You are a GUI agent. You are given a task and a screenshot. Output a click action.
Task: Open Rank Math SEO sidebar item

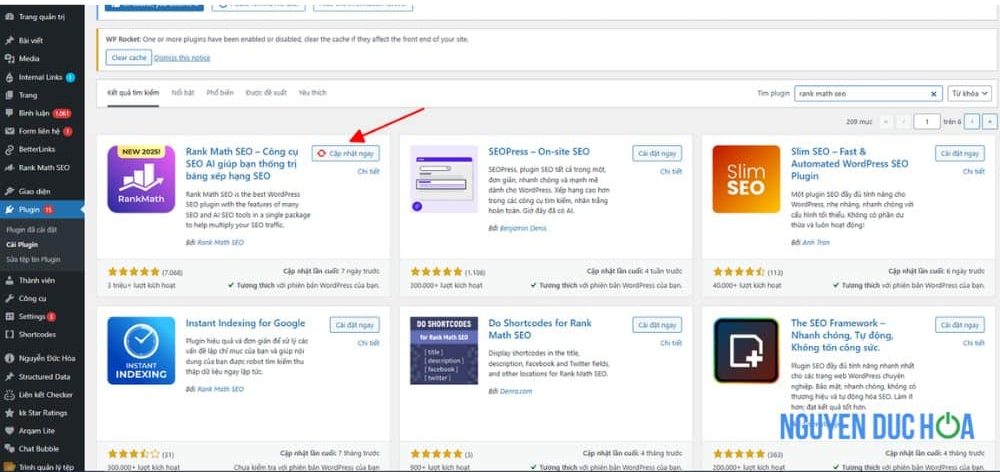42,168
